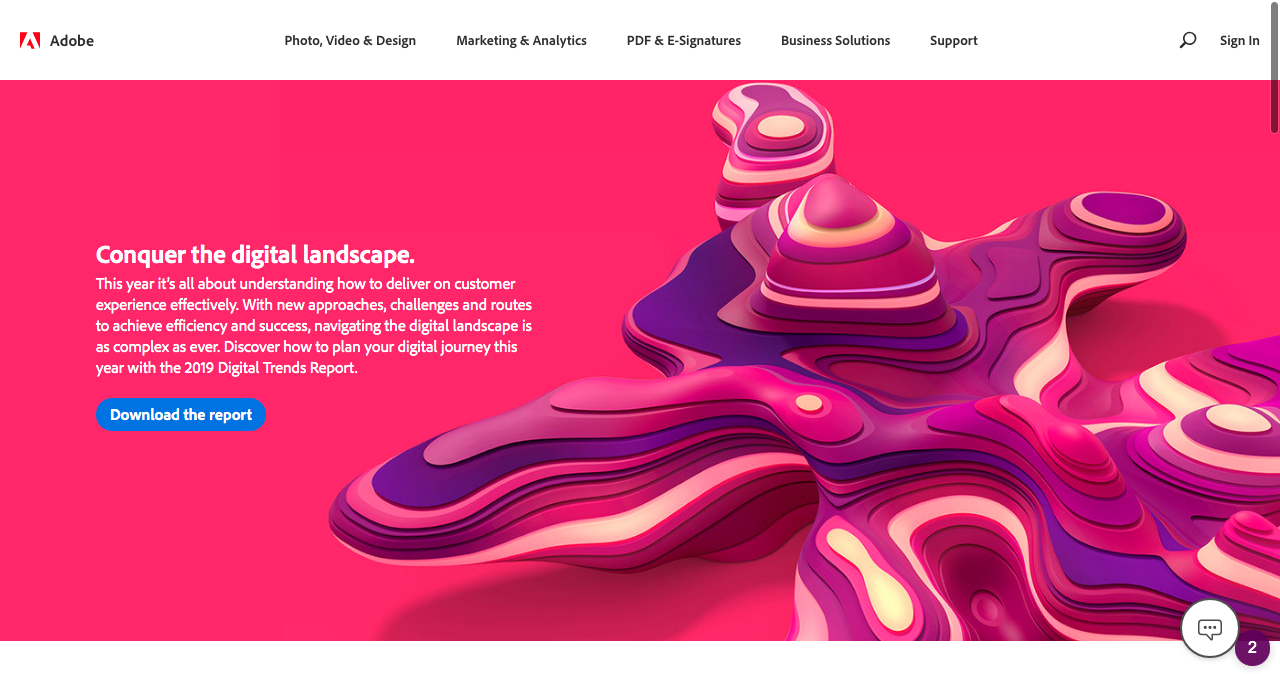
Task: Open the PDF & E-Signatures menu
Action: [684, 41]
